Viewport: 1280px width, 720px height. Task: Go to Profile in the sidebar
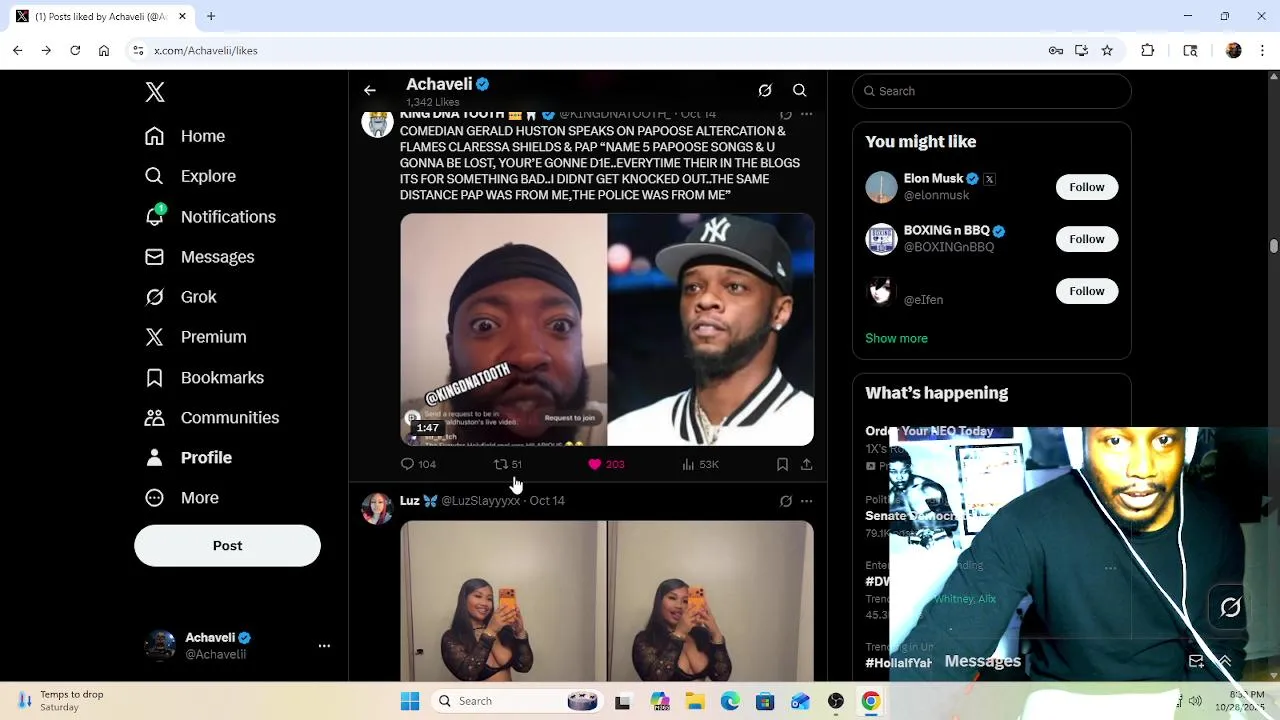coord(189,457)
